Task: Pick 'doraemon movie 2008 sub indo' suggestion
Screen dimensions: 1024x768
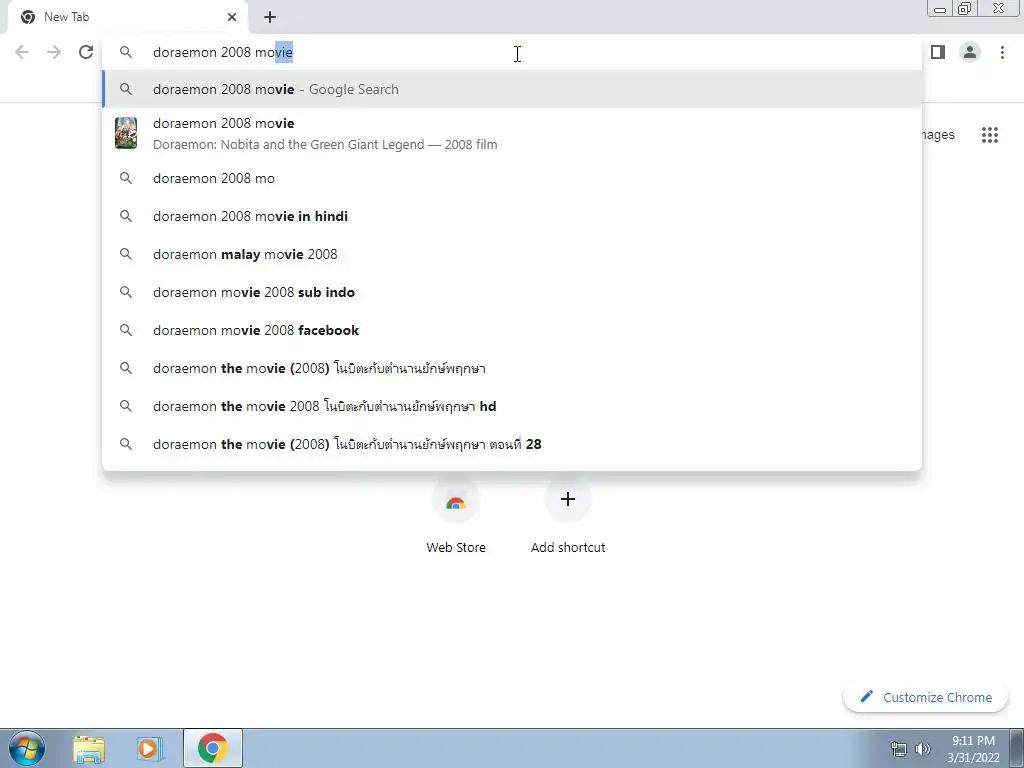Action: (512, 292)
